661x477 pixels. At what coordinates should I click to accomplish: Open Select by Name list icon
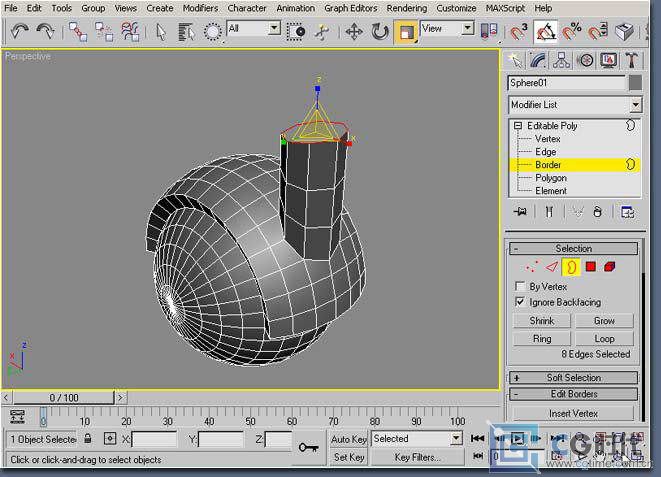coord(186,32)
